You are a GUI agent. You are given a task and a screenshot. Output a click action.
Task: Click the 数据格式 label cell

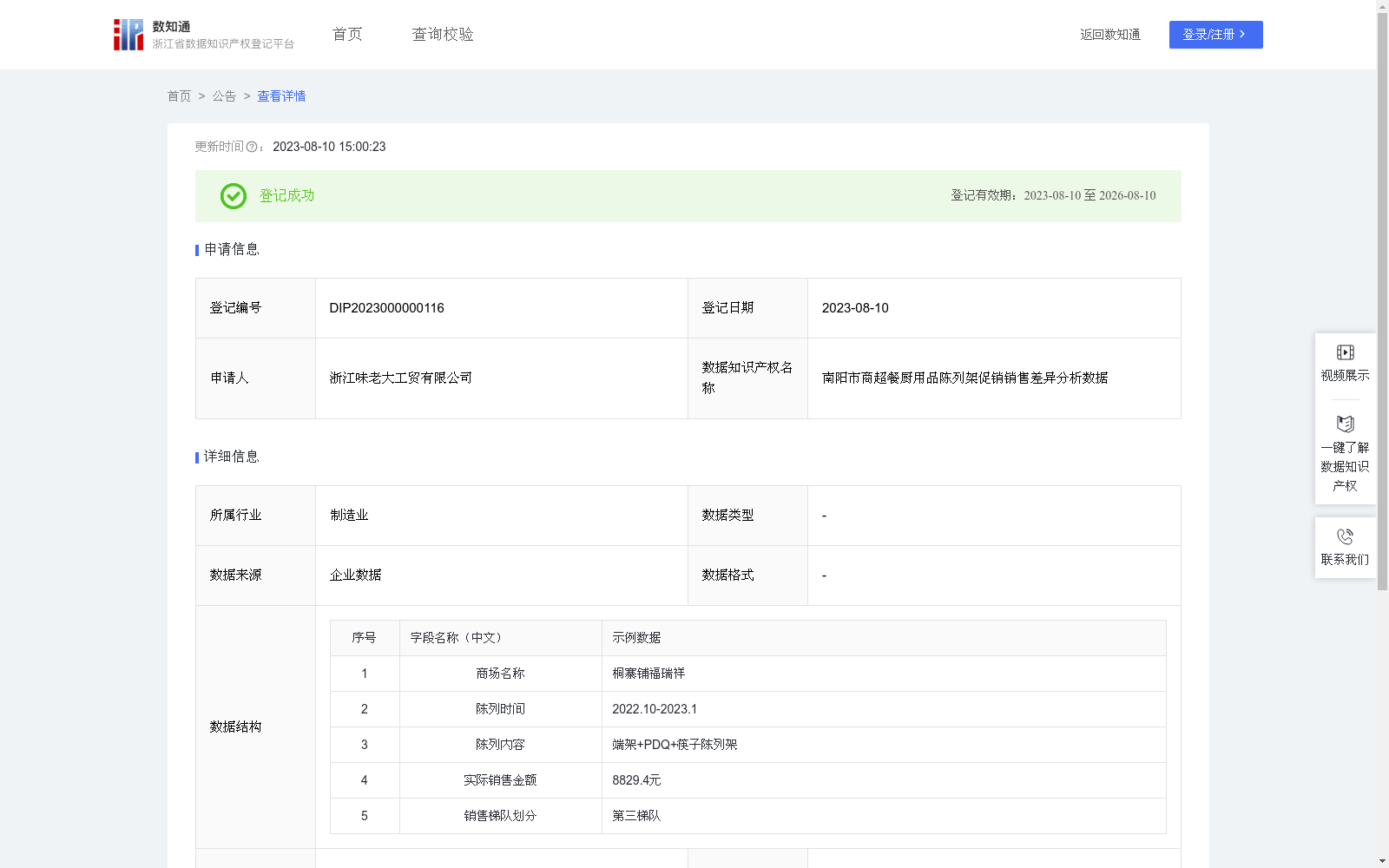(x=747, y=575)
